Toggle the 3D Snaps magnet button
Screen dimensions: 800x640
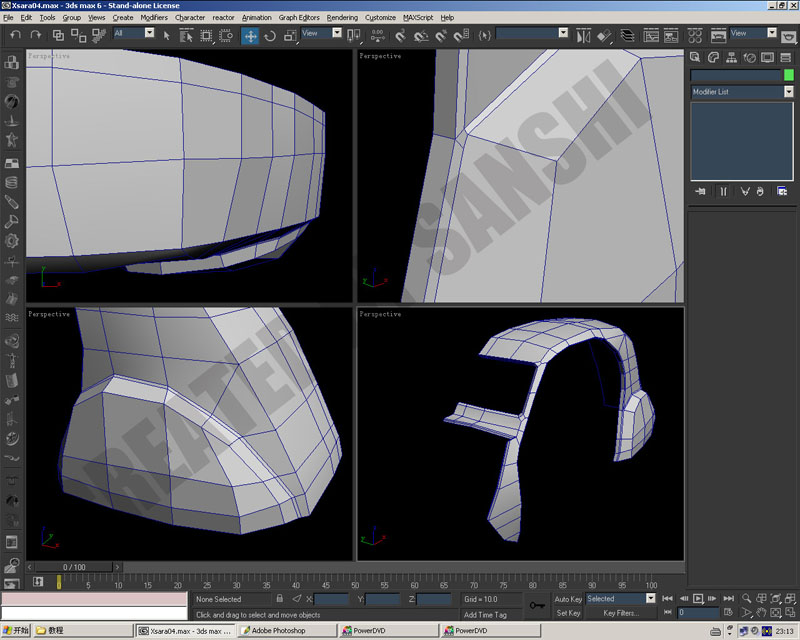click(x=401, y=36)
